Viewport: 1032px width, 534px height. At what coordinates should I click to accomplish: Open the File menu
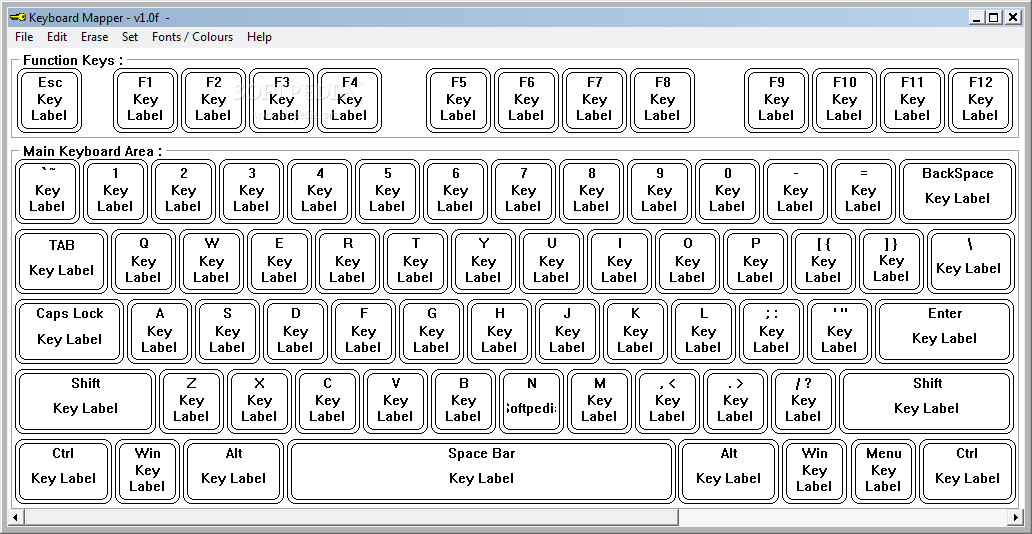[x=24, y=37]
